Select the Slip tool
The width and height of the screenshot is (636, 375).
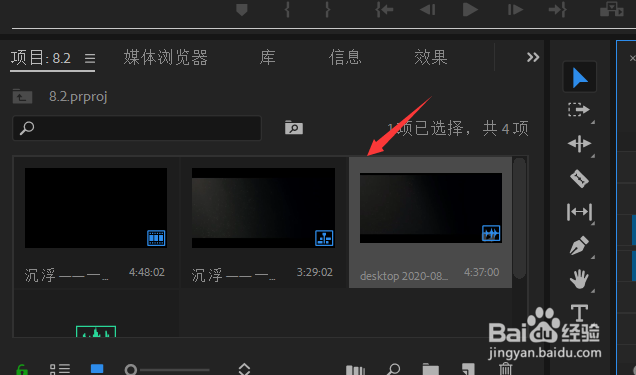coord(579,212)
